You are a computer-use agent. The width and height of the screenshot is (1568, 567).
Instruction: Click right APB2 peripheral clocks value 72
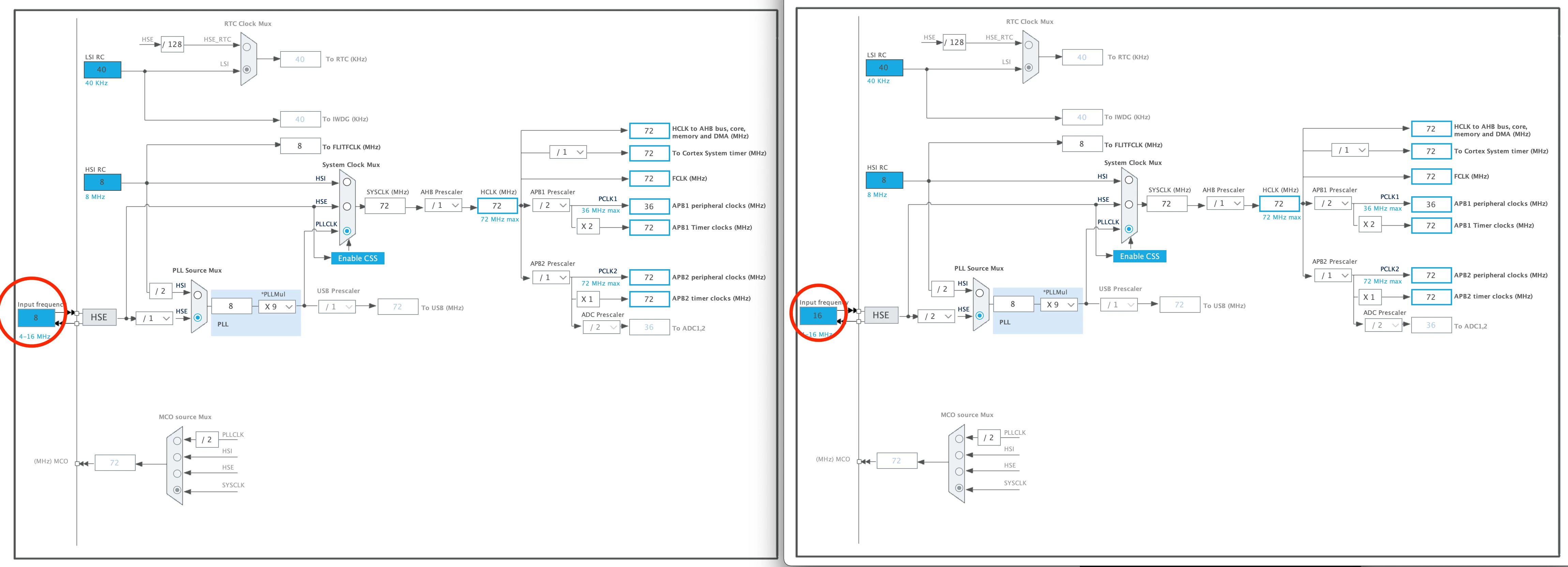(1432, 276)
